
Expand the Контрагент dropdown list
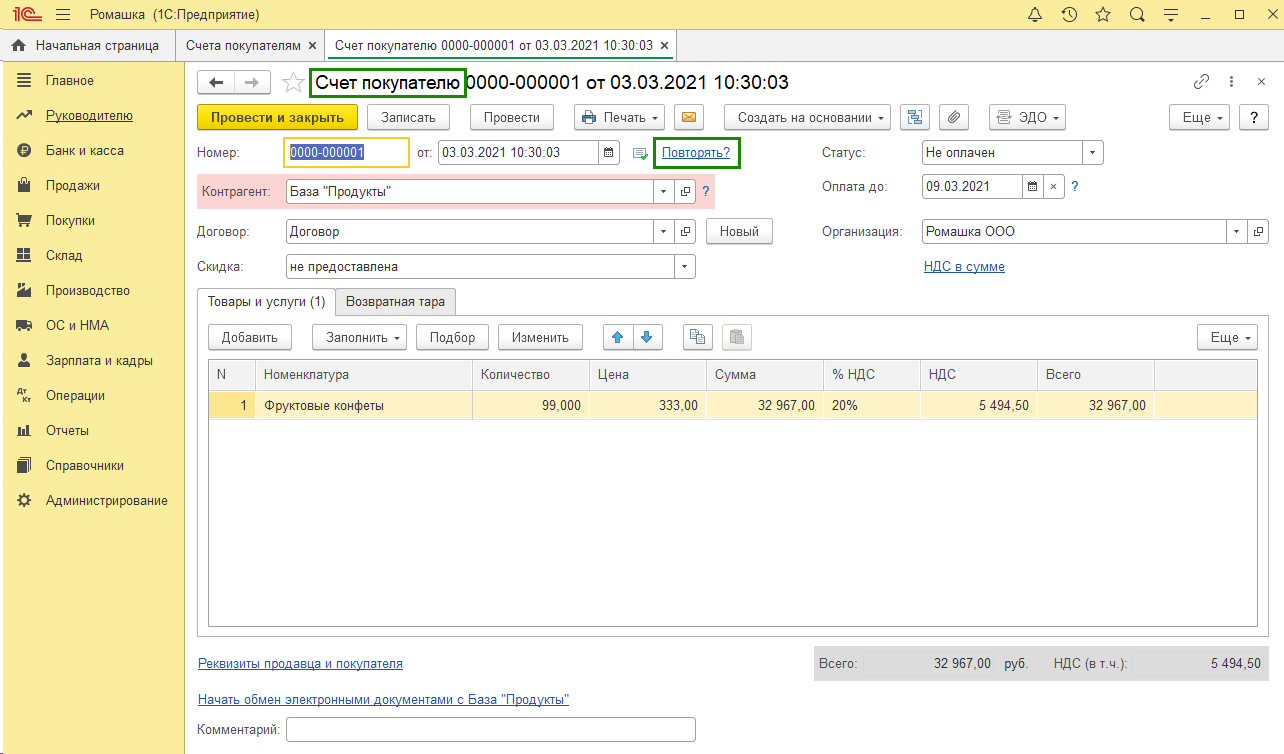[665, 191]
